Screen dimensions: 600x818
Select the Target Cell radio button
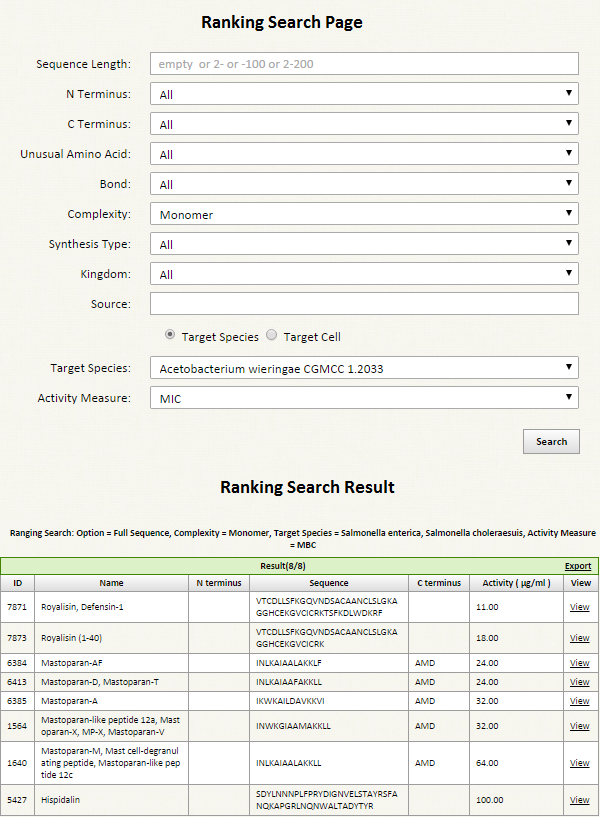[x=271, y=334]
